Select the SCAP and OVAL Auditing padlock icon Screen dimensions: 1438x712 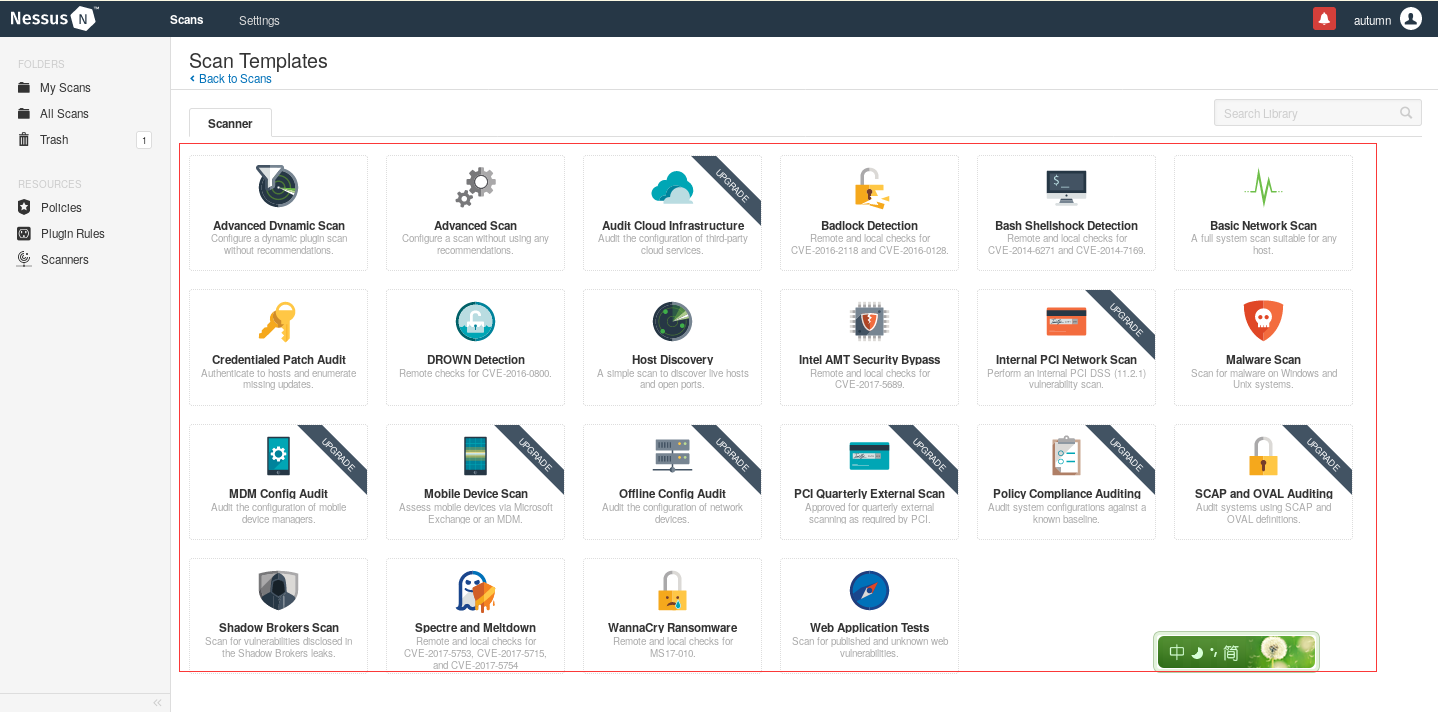(x=1263, y=456)
